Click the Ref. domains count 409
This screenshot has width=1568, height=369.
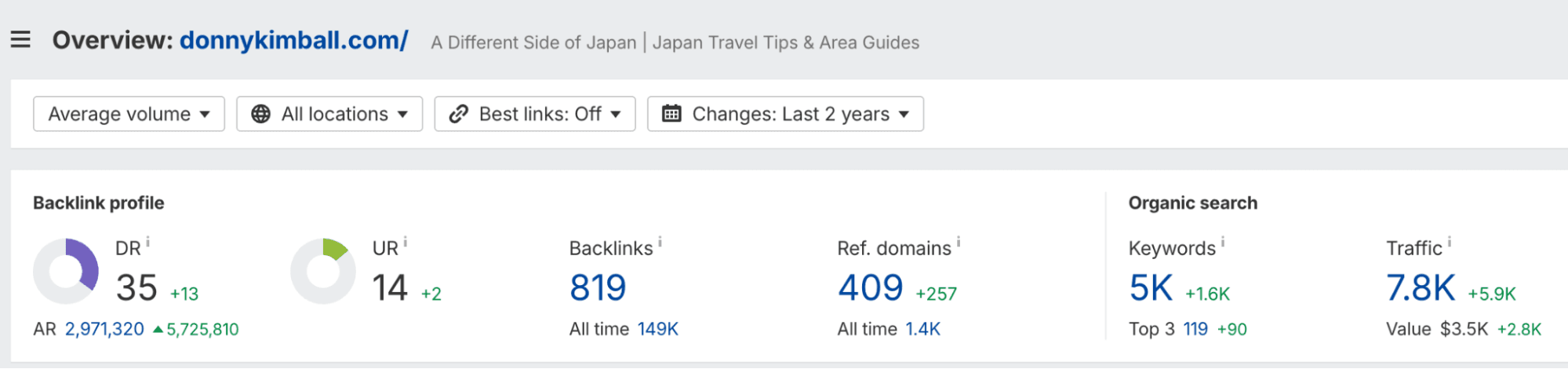(x=871, y=288)
